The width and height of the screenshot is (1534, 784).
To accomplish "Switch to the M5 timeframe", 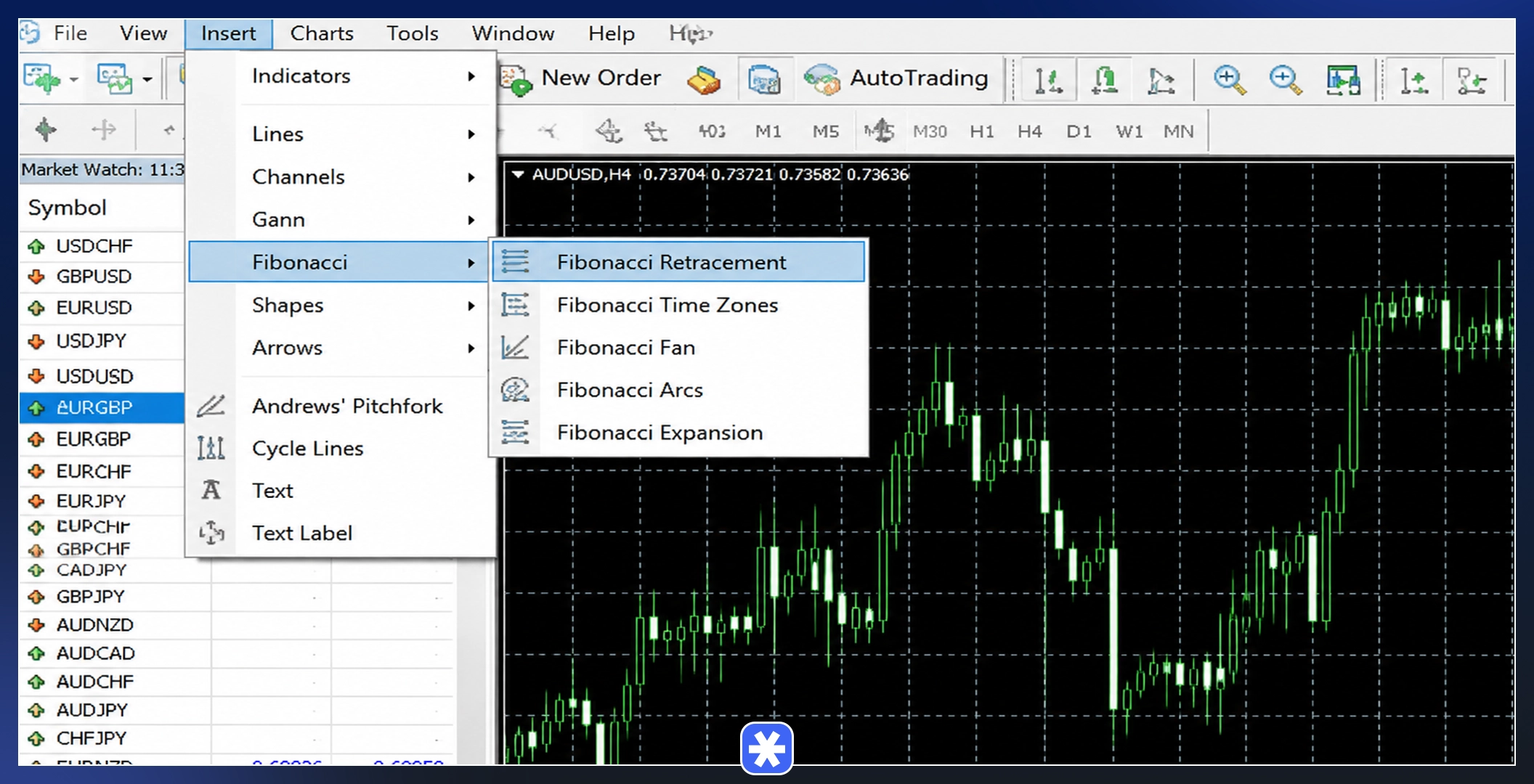I will [825, 131].
